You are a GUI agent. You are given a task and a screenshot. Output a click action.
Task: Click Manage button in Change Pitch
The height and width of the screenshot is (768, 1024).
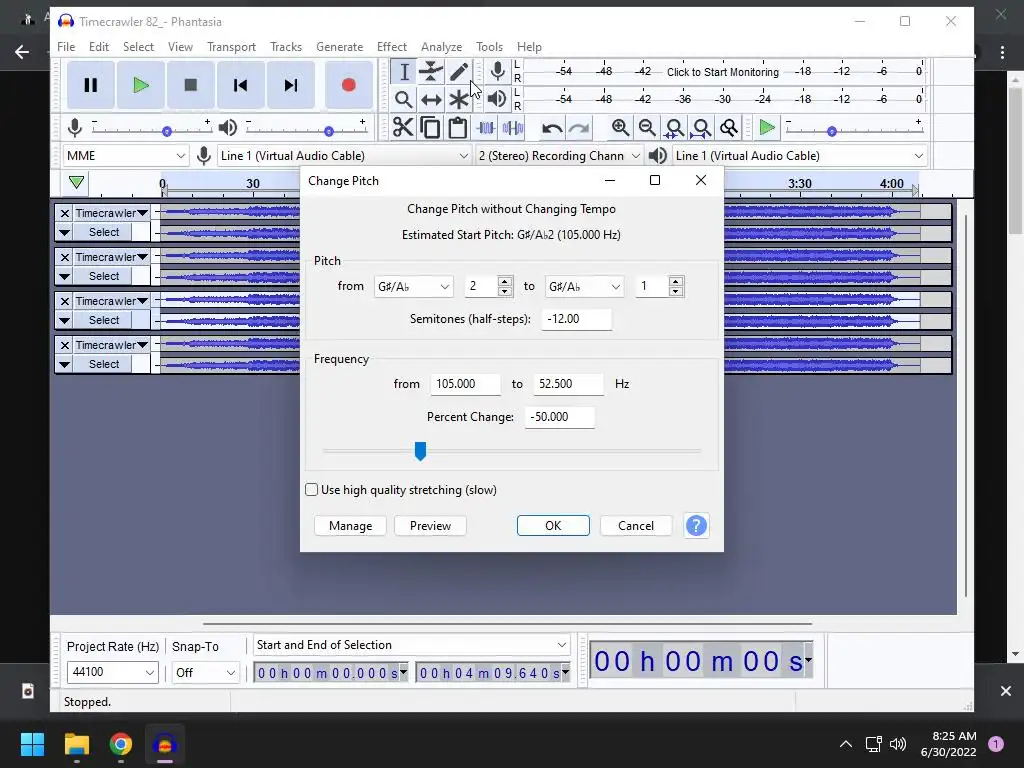[351, 526]
